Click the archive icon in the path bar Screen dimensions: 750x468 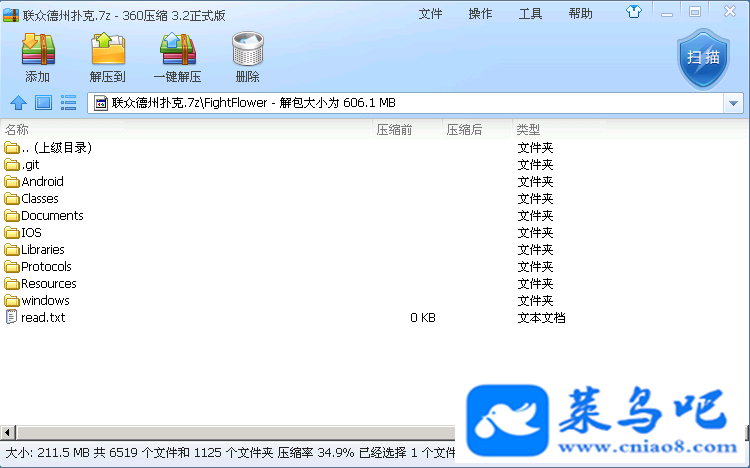100,103
